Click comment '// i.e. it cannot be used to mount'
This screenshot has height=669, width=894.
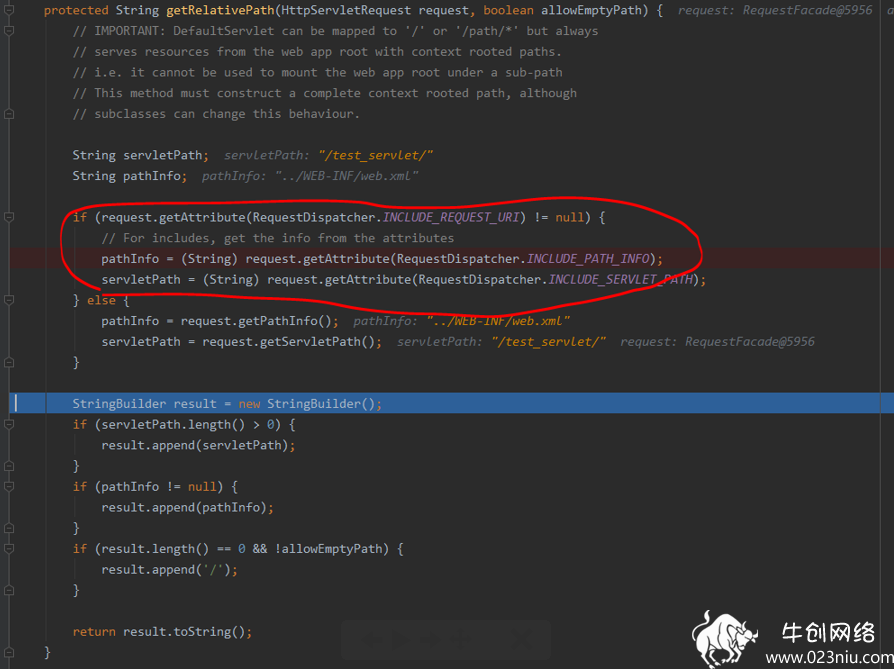tap(318, 72)
